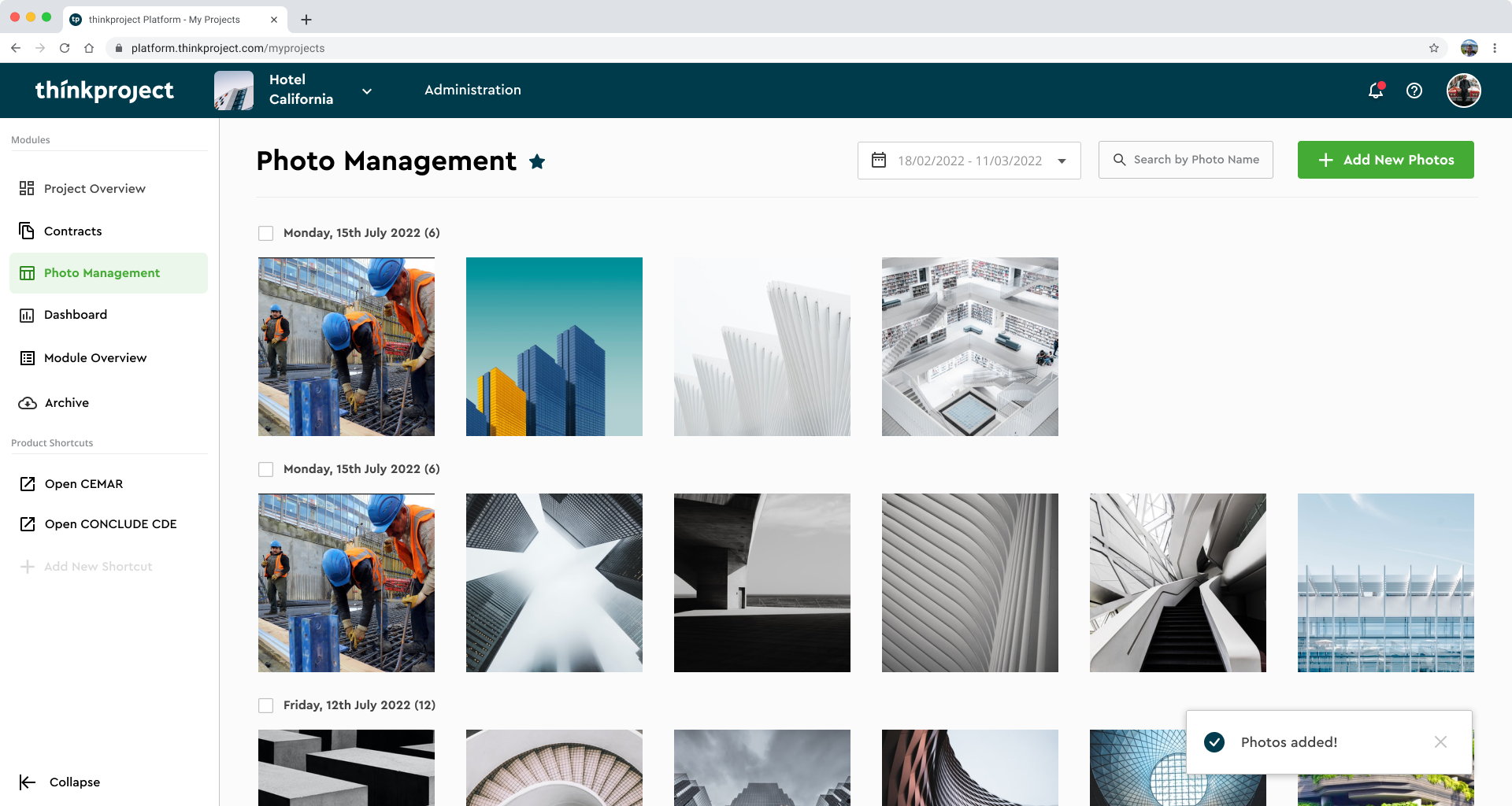Tick the second Monday group checkbox
1512x806 pixels.
(x=265, y=468)
